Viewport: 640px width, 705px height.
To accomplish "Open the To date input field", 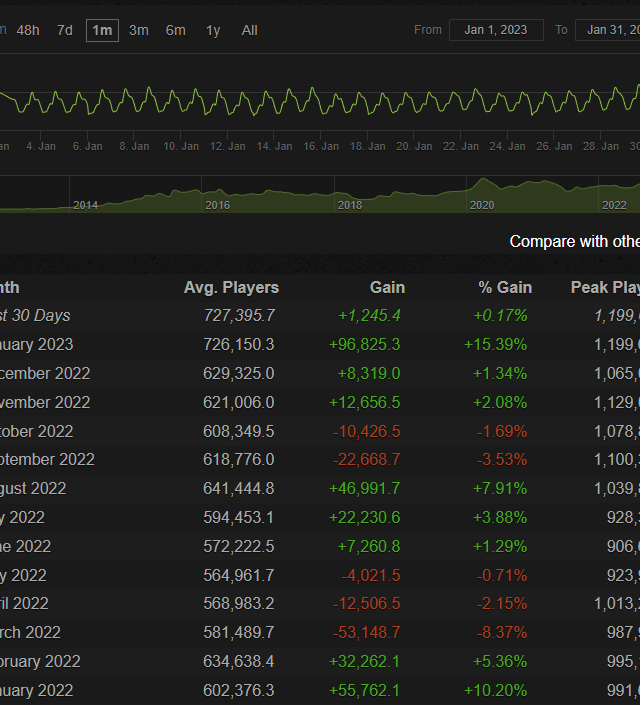I will [x=608, y=30].
